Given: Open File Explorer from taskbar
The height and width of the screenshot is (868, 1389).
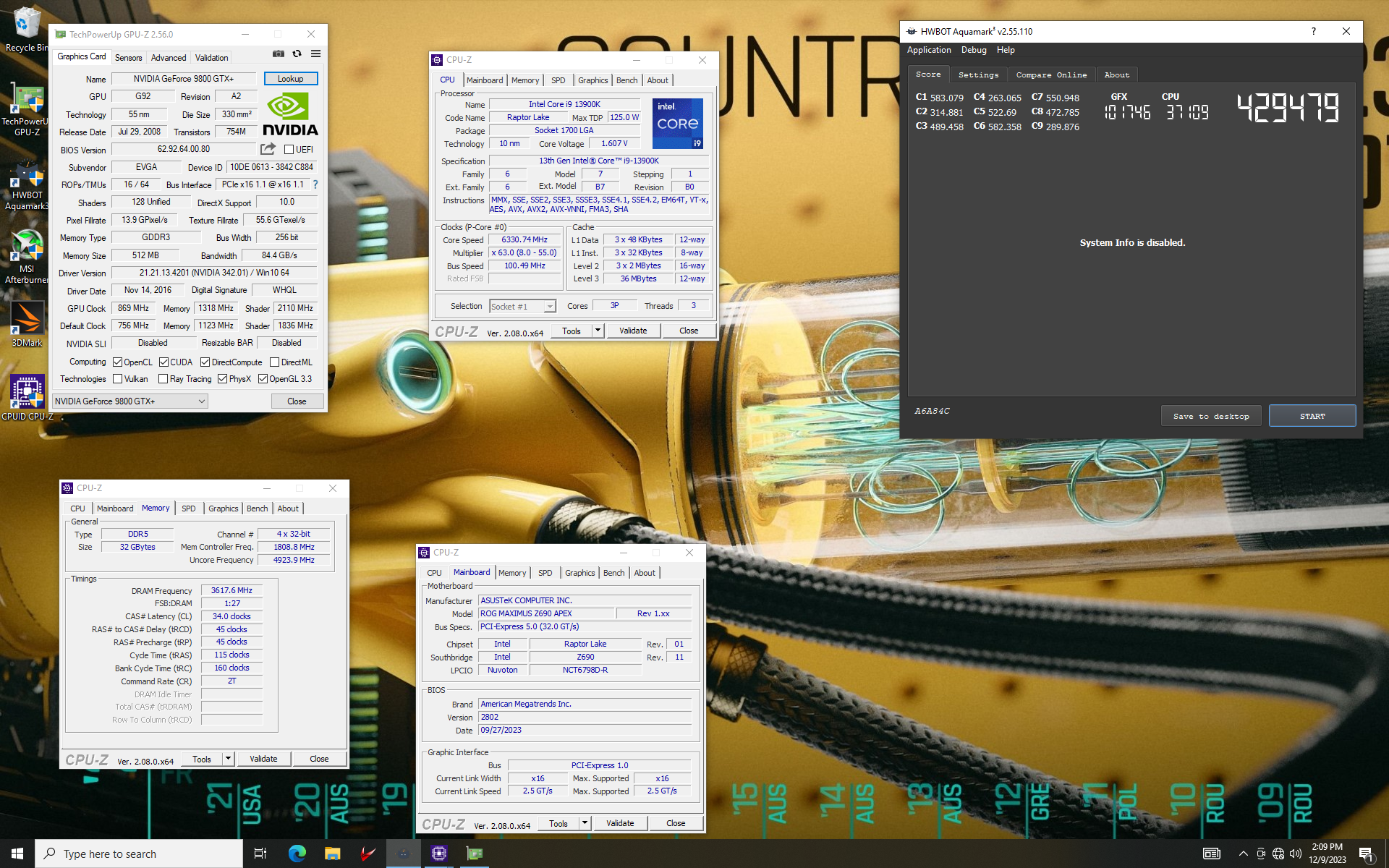Looking at the screenshot, I should (332, 854).
